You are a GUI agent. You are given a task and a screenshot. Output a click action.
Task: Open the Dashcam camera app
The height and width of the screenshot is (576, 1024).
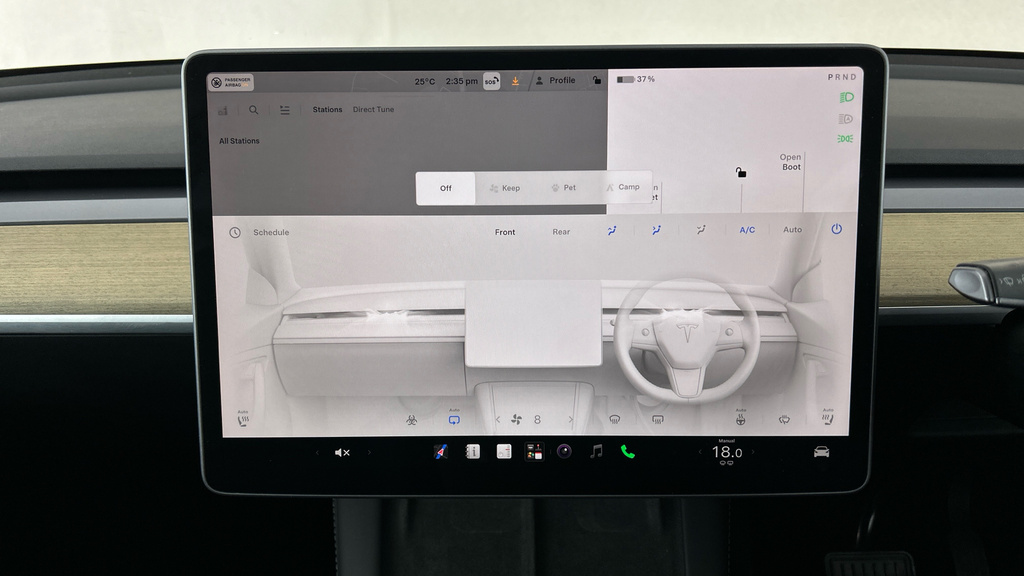pyautogui.click(x=564, y=451)
